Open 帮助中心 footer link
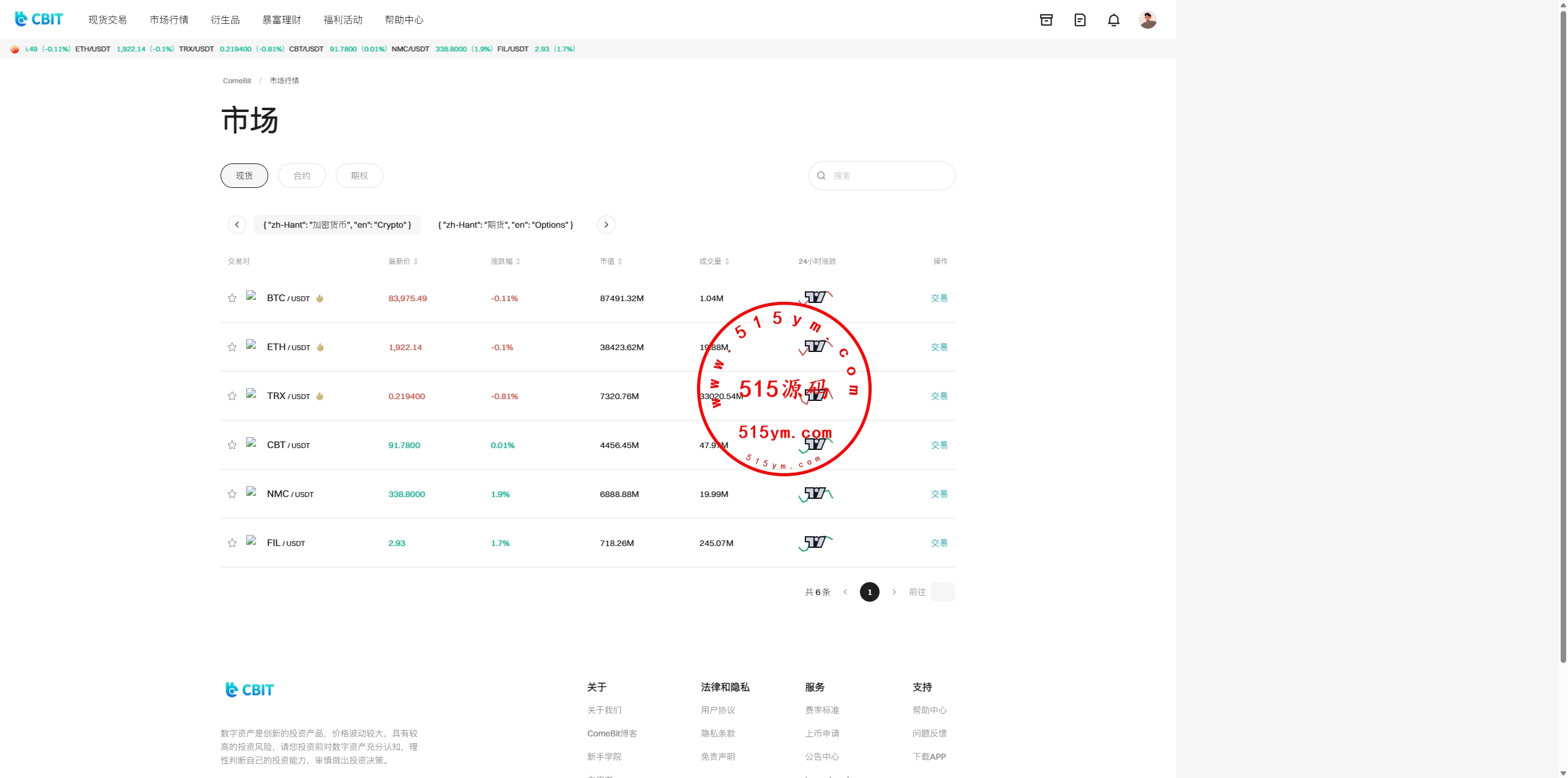This screenshot has width=1568, height=778. click(929, 710)
